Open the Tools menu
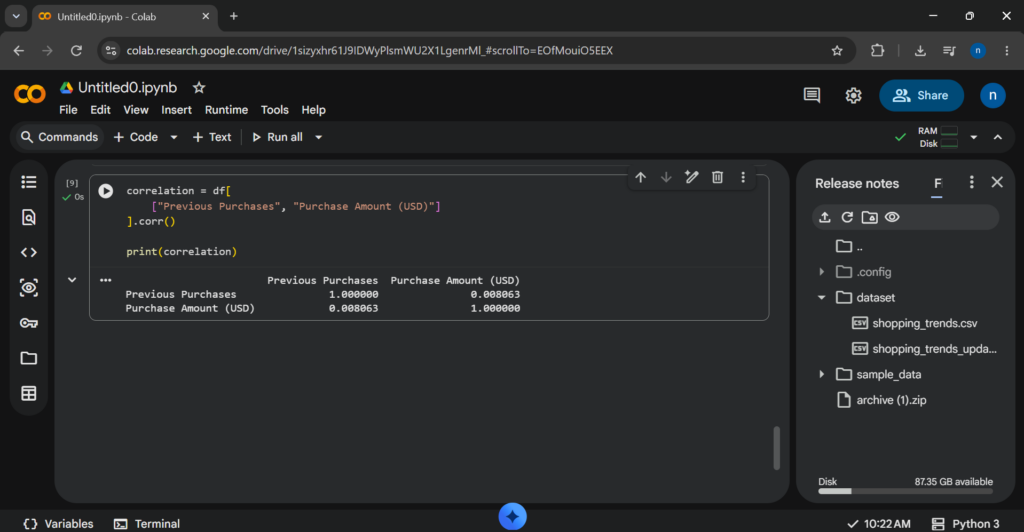This screenshot has width=1024, height=532. click(274, 110)
